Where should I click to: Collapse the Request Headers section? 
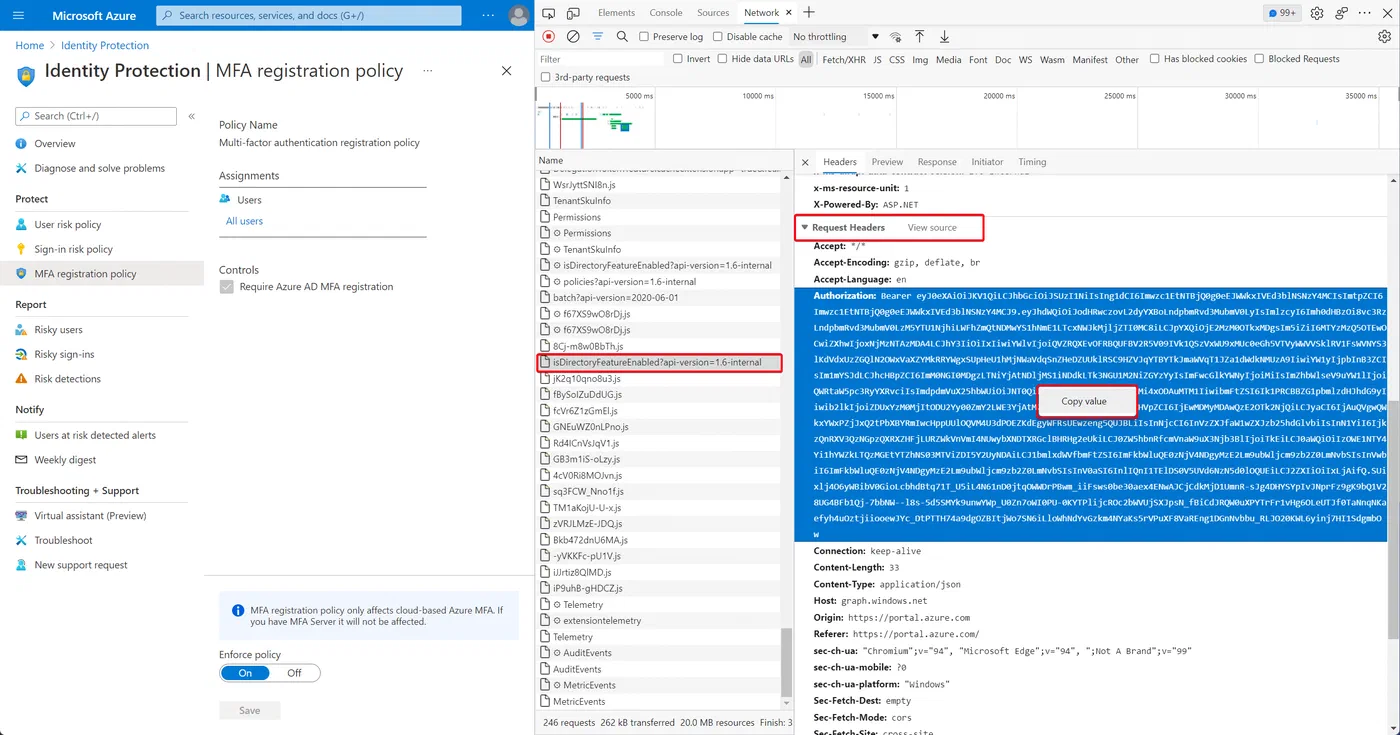pyautogui.click(x=805, y=228)
